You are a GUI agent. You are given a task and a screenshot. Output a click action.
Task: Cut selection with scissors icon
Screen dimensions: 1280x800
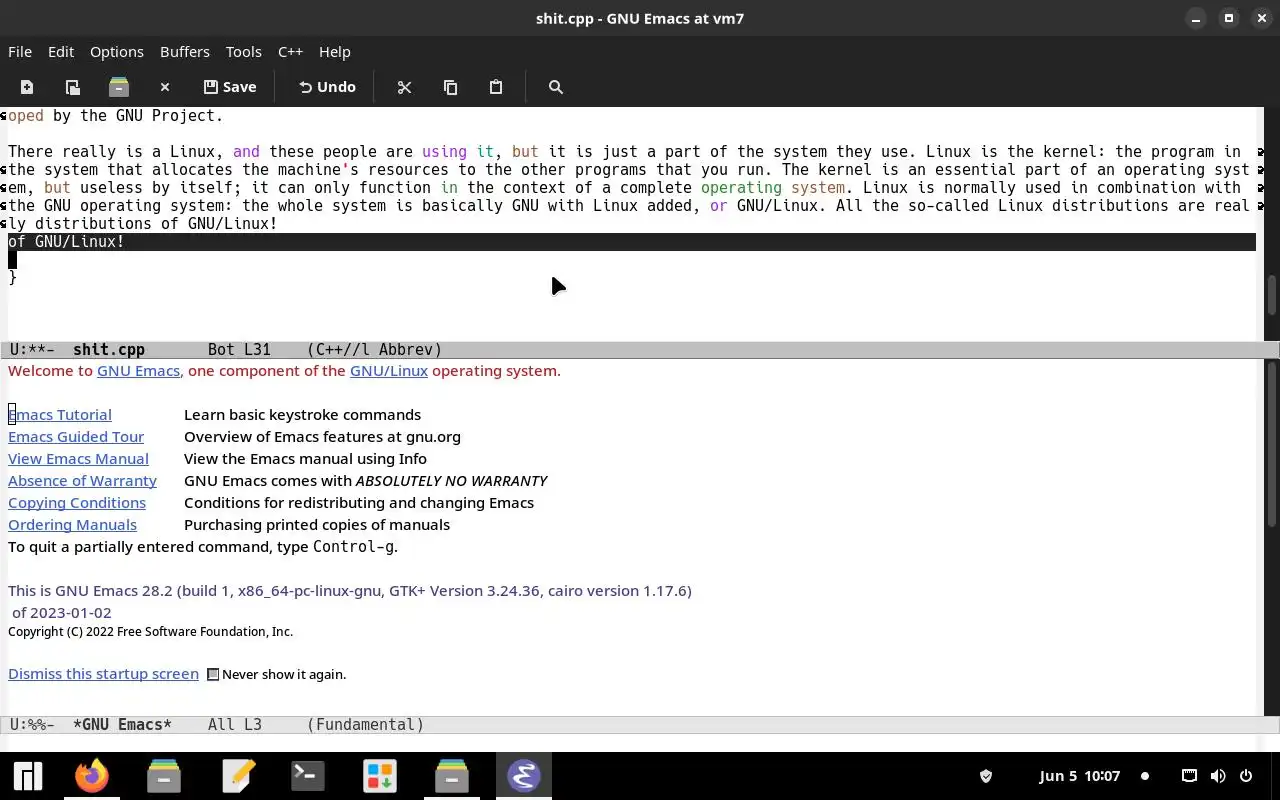point(404,87)
